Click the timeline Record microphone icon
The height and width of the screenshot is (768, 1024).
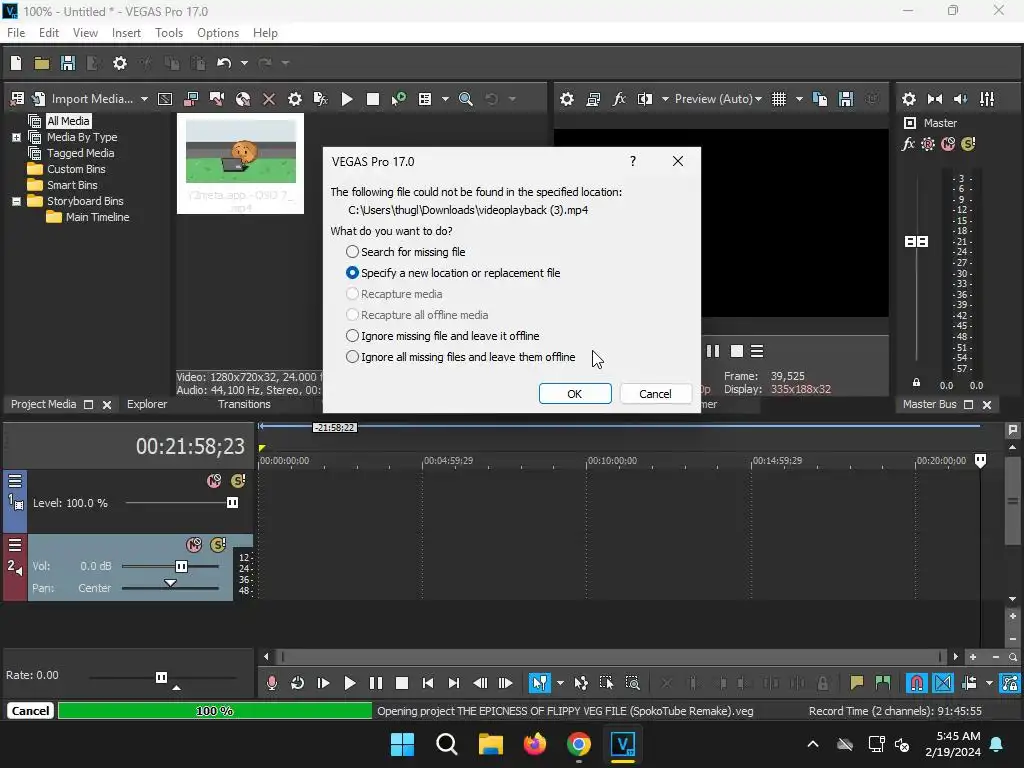tap(272, 683)
